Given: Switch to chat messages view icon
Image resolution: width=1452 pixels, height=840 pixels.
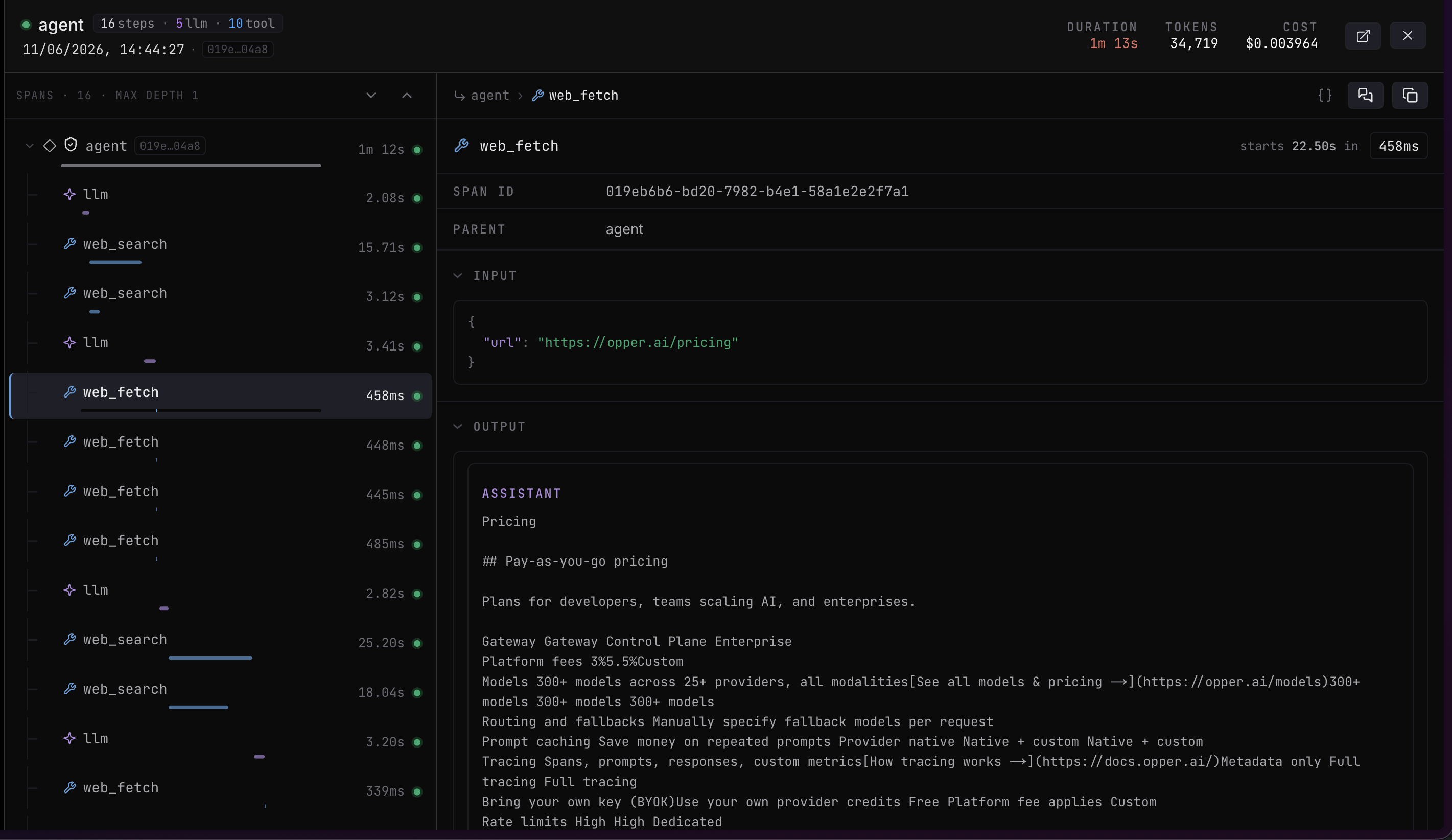Looking at the screenshot, I should [1365, 95].
